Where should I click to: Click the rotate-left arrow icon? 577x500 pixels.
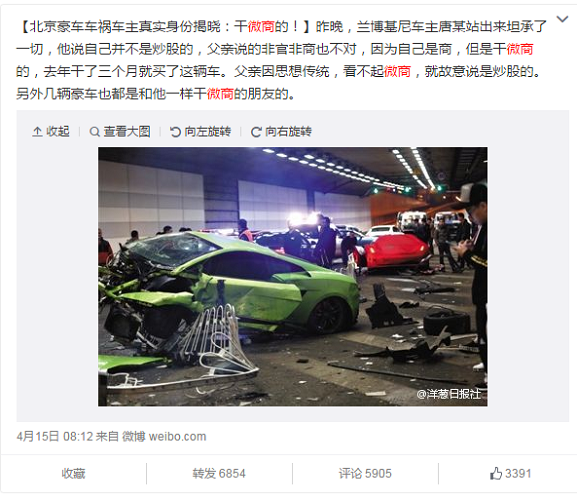coord(175,132)
